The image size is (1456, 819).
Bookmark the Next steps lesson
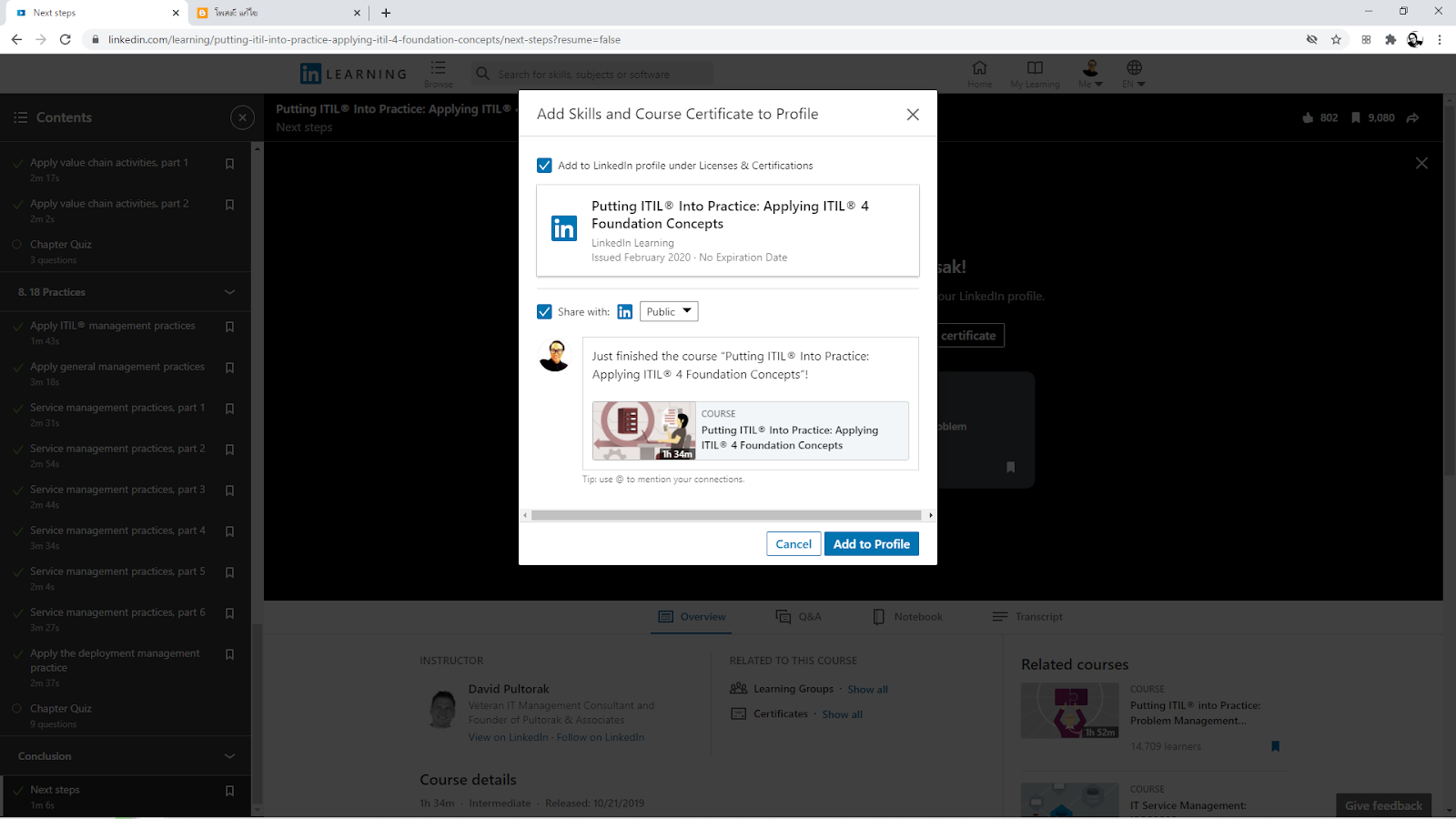pyautogui.click(x=229, y=791)
